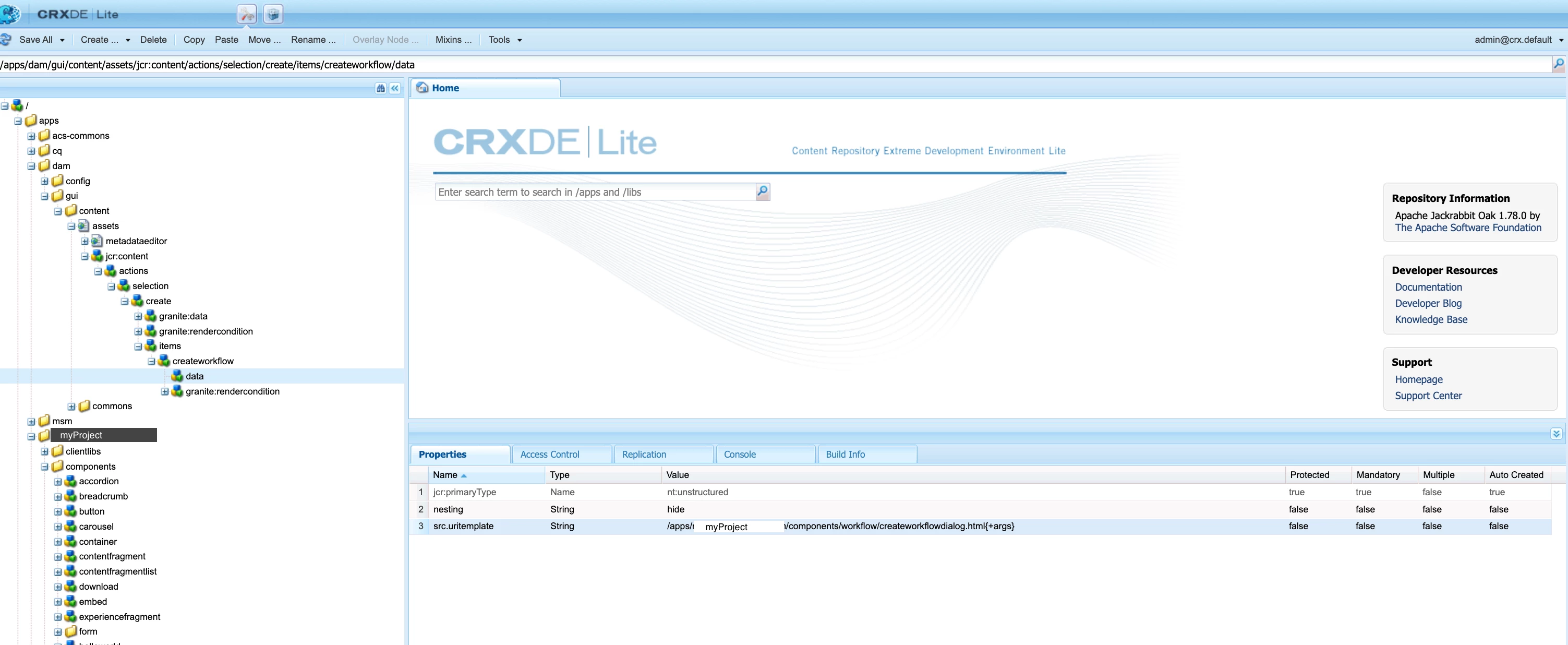Switch to the Access Control tab
Viewport: 1568px width, 645px height.
click(549, 455)
